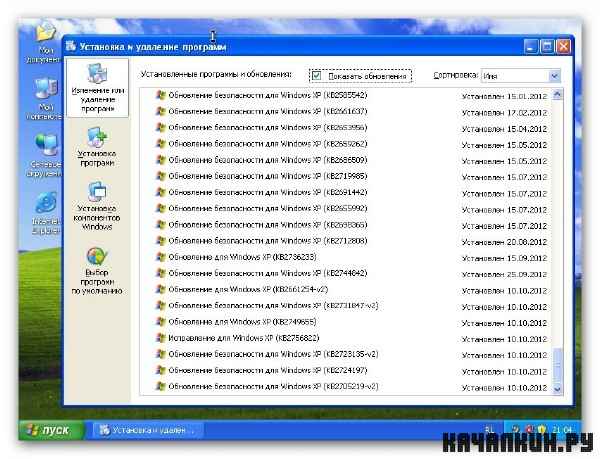
Task: Click the 'Установленные программы и обновления' label
Action: pyautogui.click(x=216, y=74)
